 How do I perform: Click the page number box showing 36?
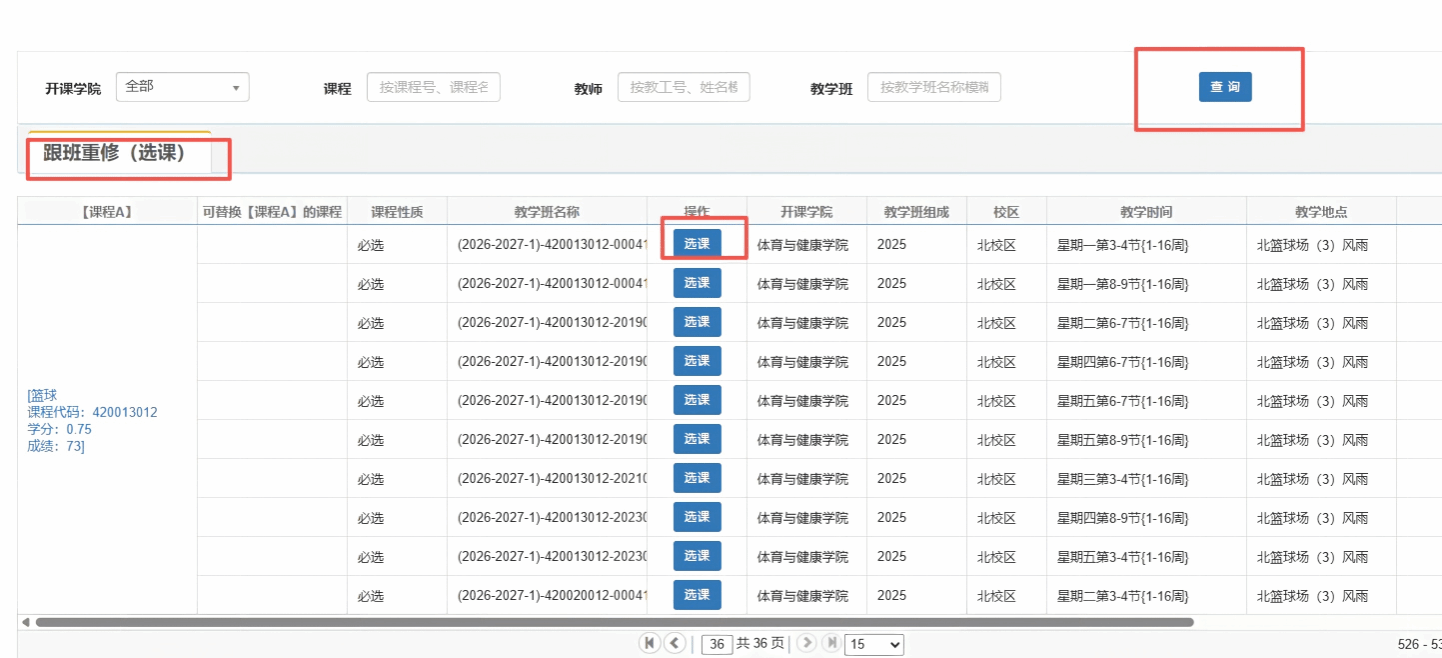coord(717,645)
